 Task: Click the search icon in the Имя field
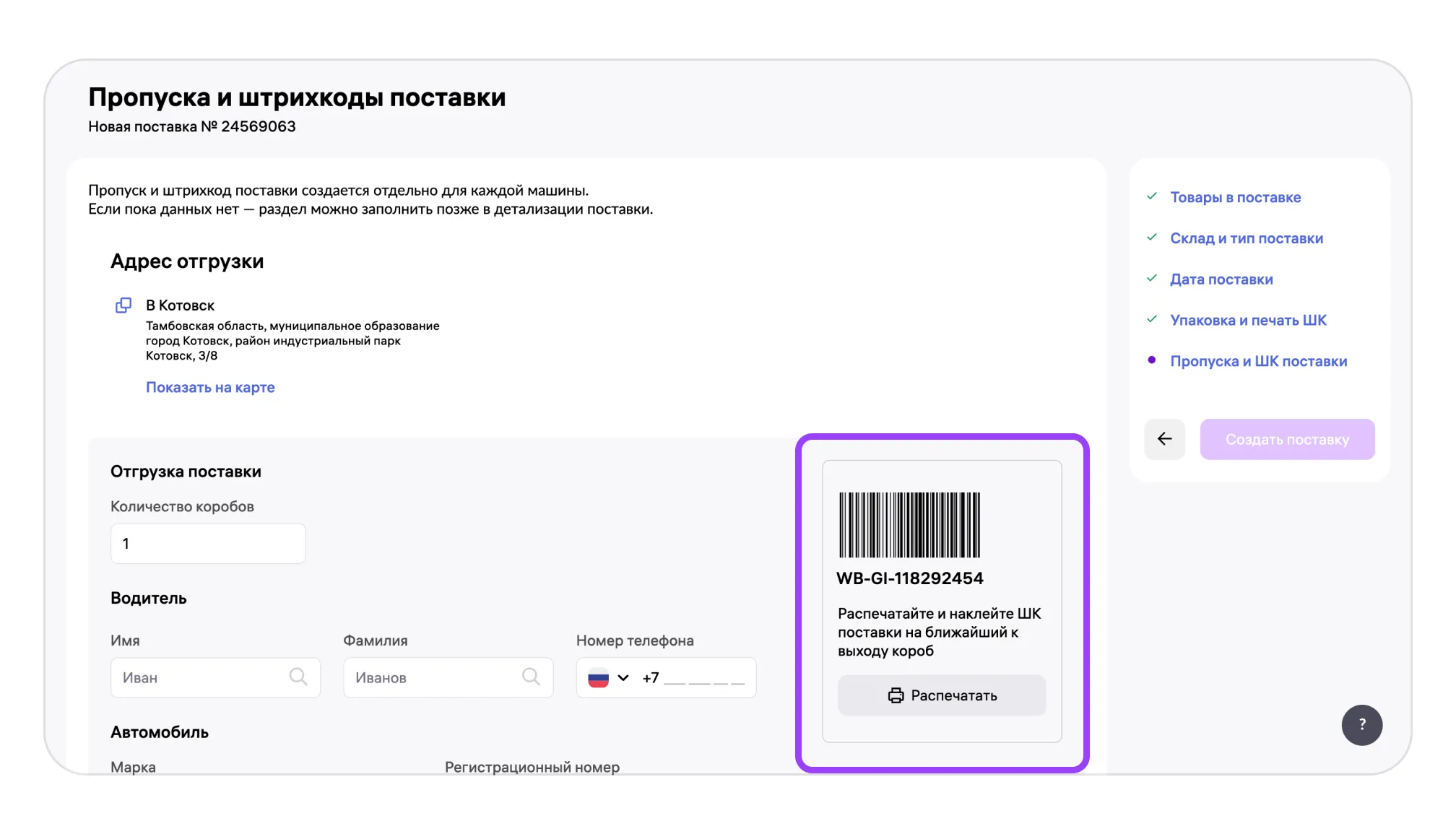[298, 677]
